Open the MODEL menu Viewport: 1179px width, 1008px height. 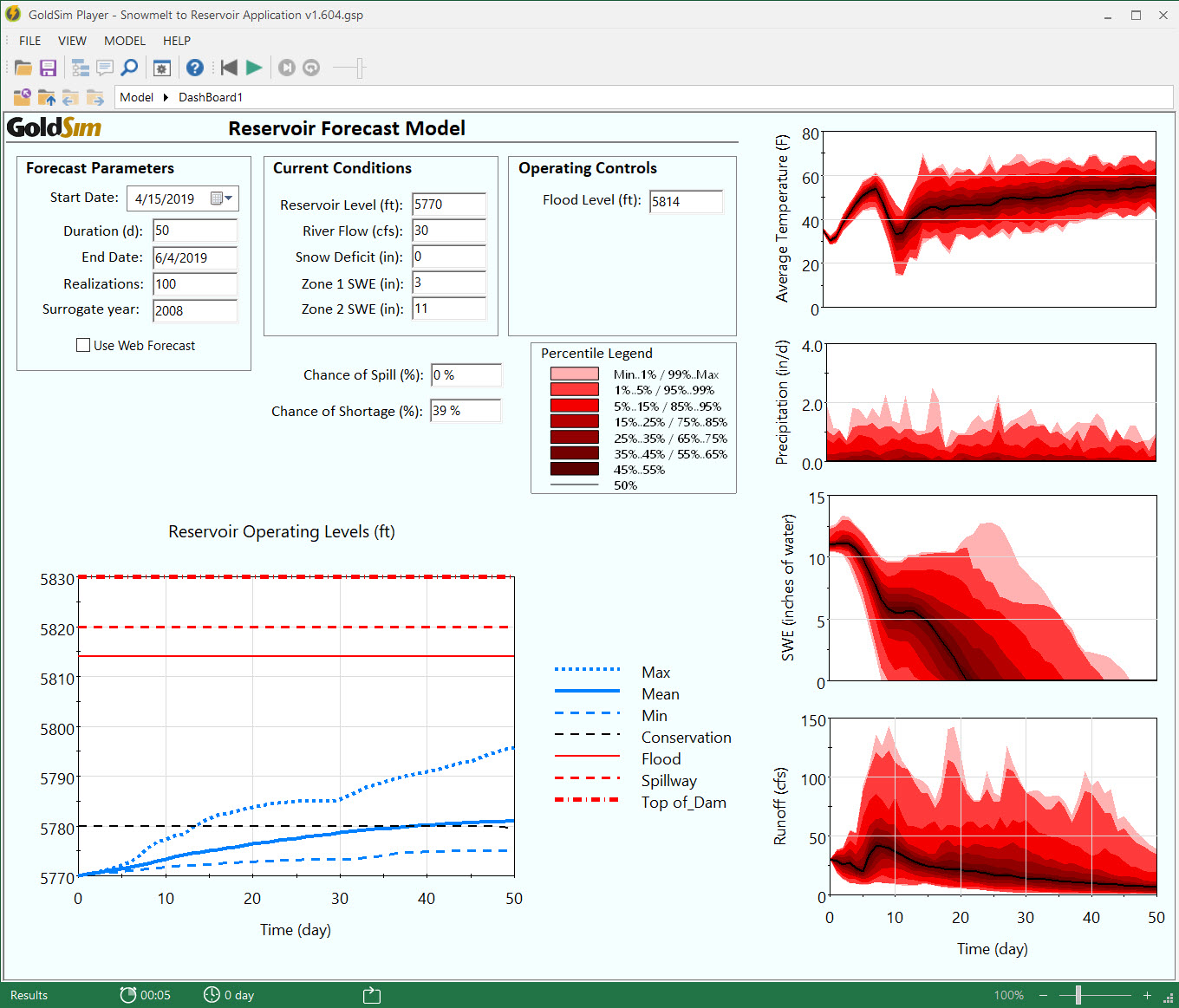(124, 41)
